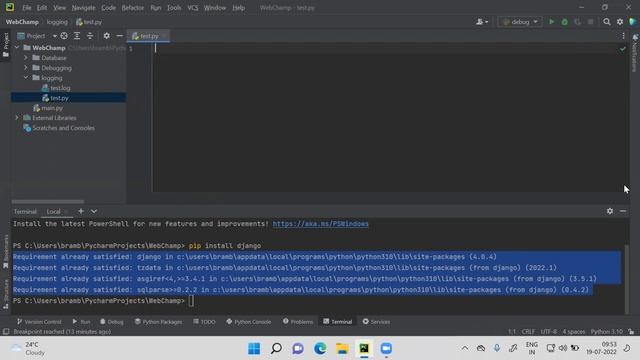Open Debug tool window
The image size is (640, 360).
pos(112,322)
